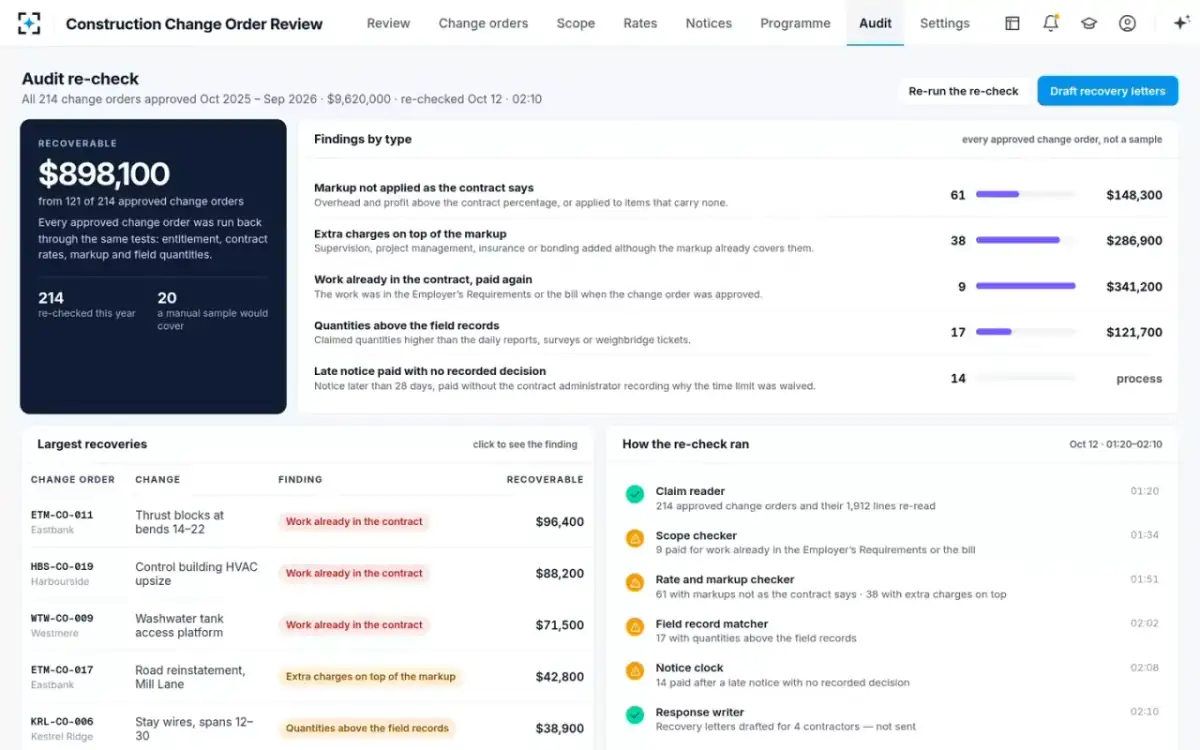Select the Rate and markup checker title
This screenshot has height=750, width=1200.
click(725, 580)
